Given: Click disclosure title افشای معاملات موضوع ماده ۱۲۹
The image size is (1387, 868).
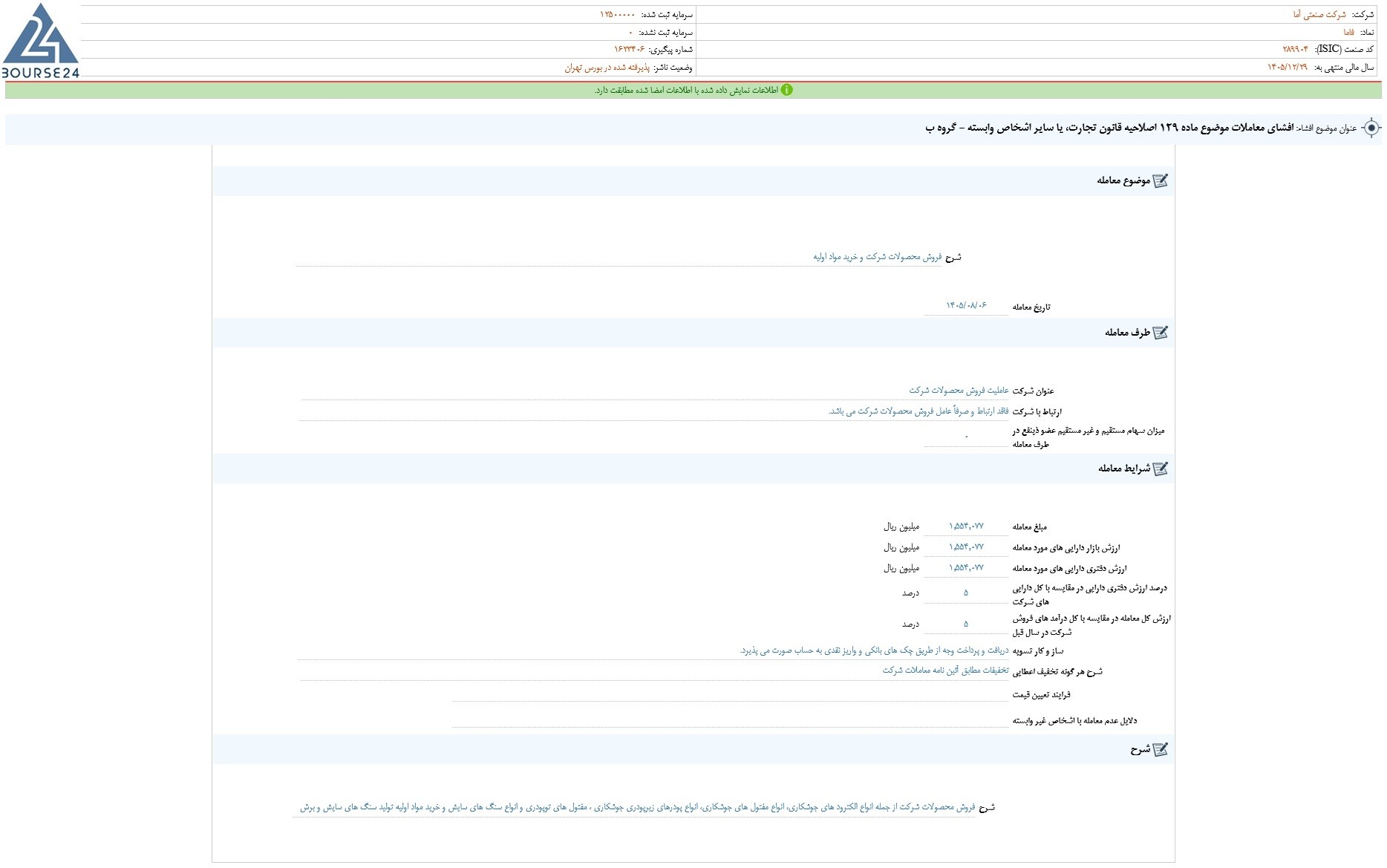Looking at the screenshot, I should (x=1110, y=128).
